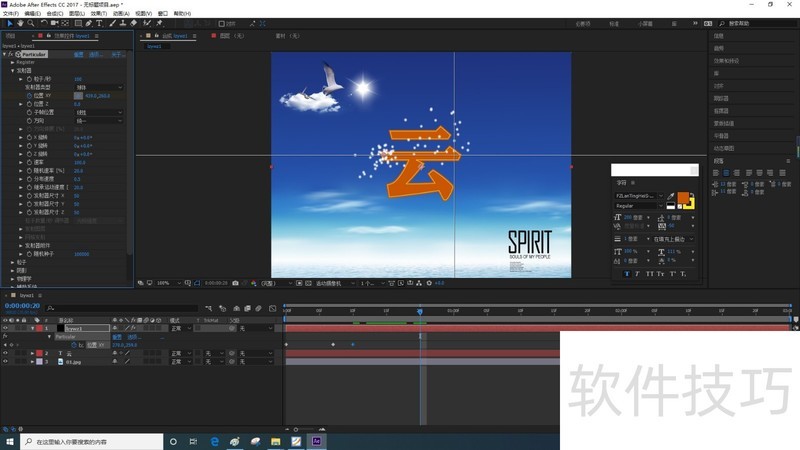This screenshot has width=800, height=450.
Task: Hide the 01.jpg layer with eye icon
Action: [x=5, y=362]
